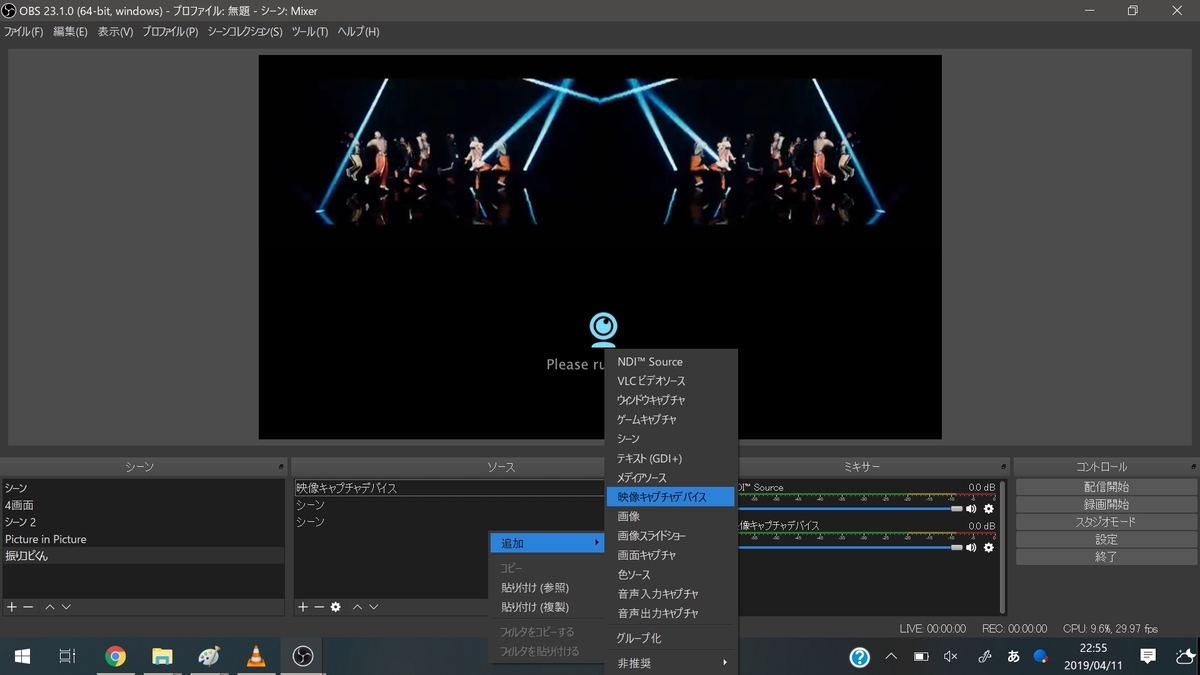Open the Windows Start menu
Screen dimensions: 1200x675
(21, 656)
